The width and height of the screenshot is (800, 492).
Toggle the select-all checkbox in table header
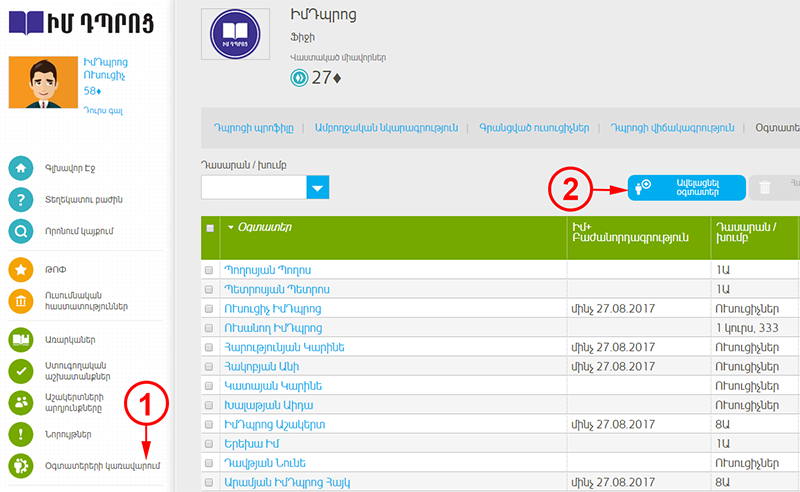click(x=210, y=228)
